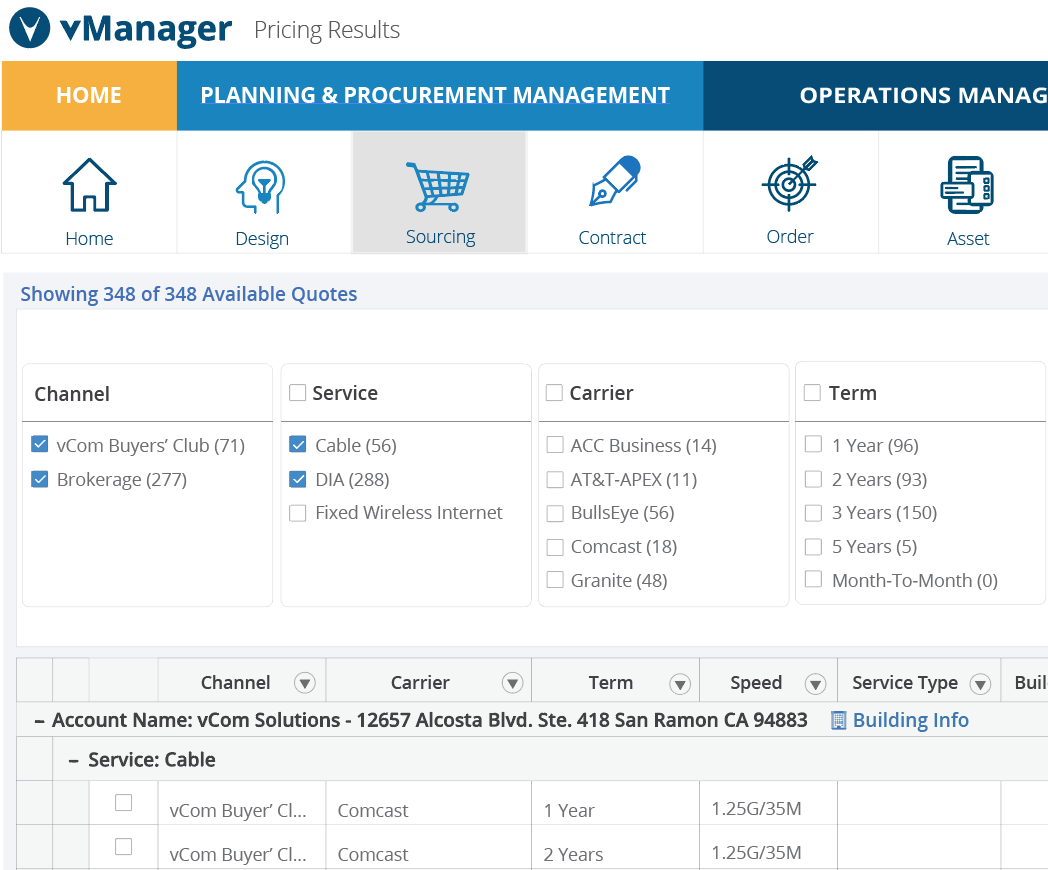Screen dimensions: 1048x870
Task: Click the Contract pen icon
Action: click(612, 184)
